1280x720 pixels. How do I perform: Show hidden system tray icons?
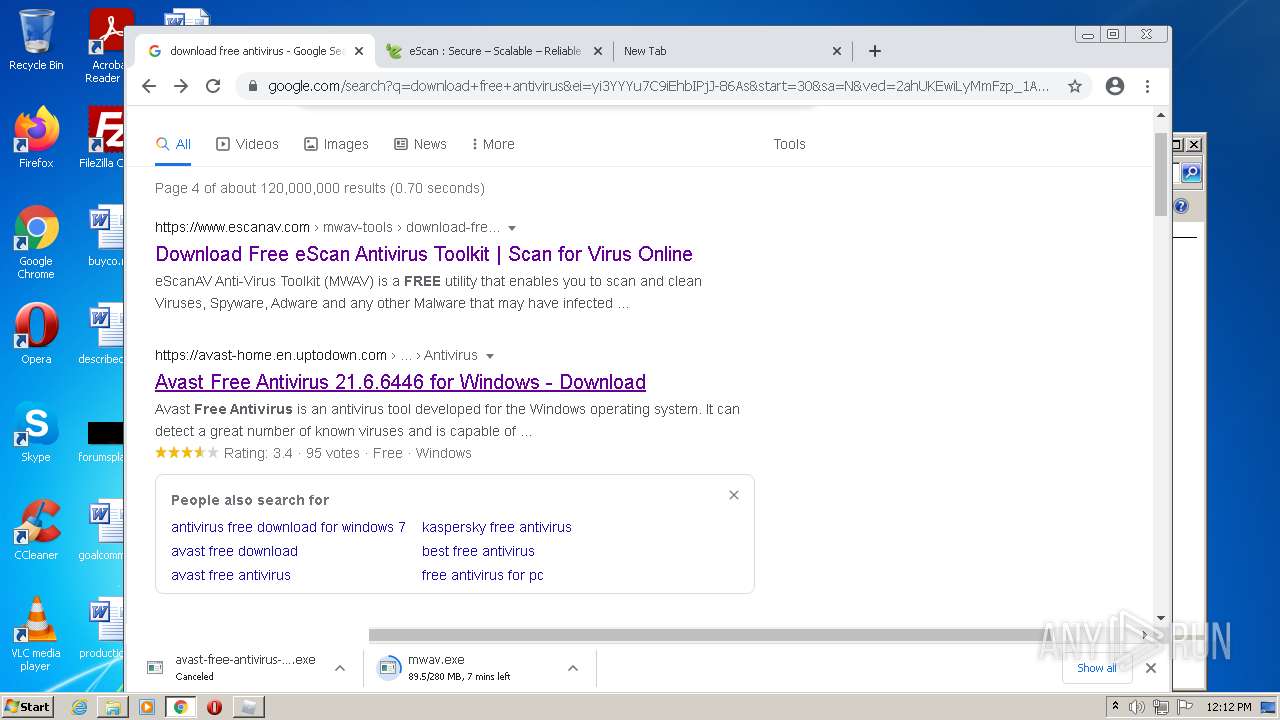(1117, 707)
